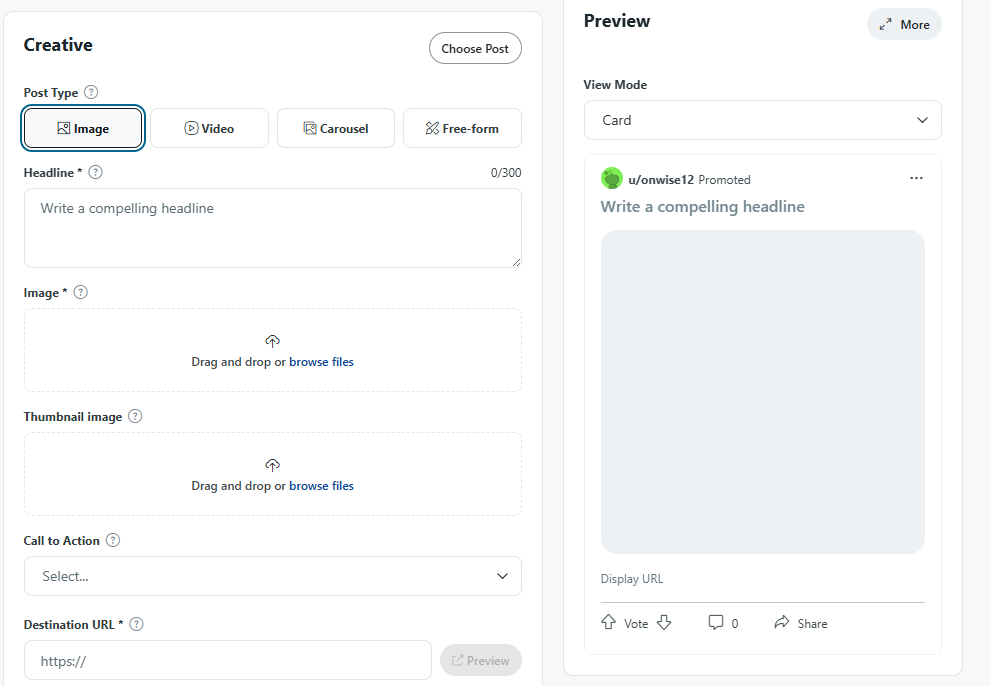
Task: Expand the Call to Action dropdown
Action: [x=272, y=576]
